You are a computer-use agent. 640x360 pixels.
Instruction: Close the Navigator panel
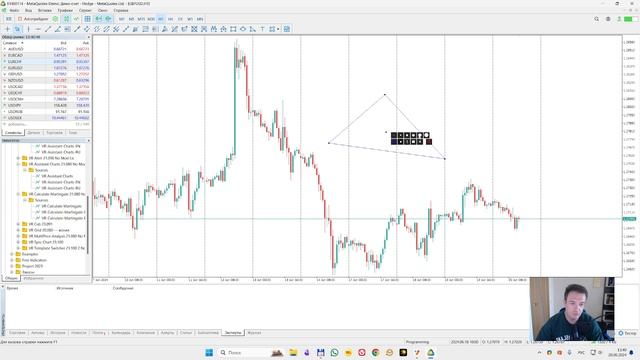point(89,140)
